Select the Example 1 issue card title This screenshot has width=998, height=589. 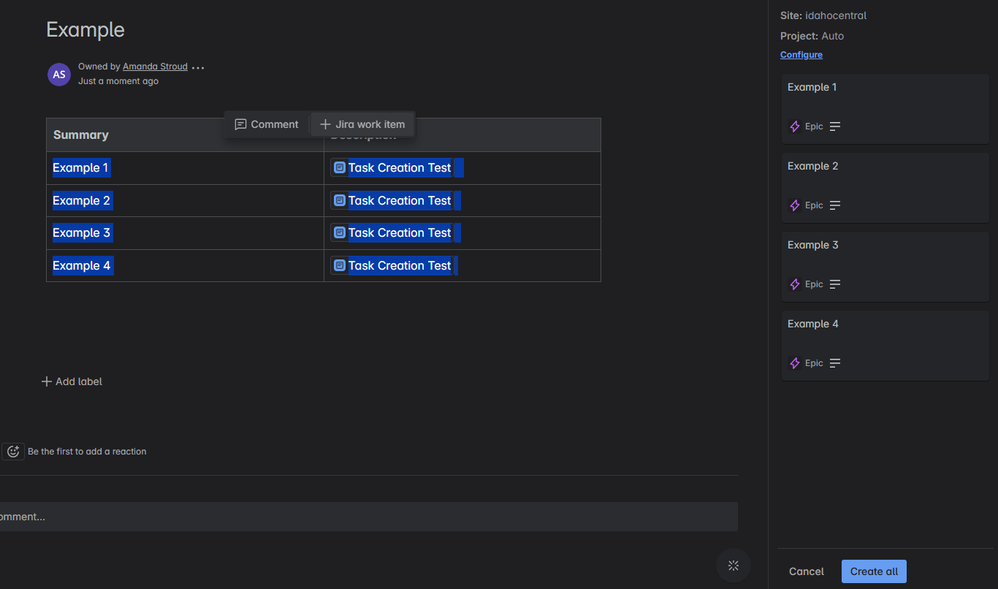click(x=812, y=87)
